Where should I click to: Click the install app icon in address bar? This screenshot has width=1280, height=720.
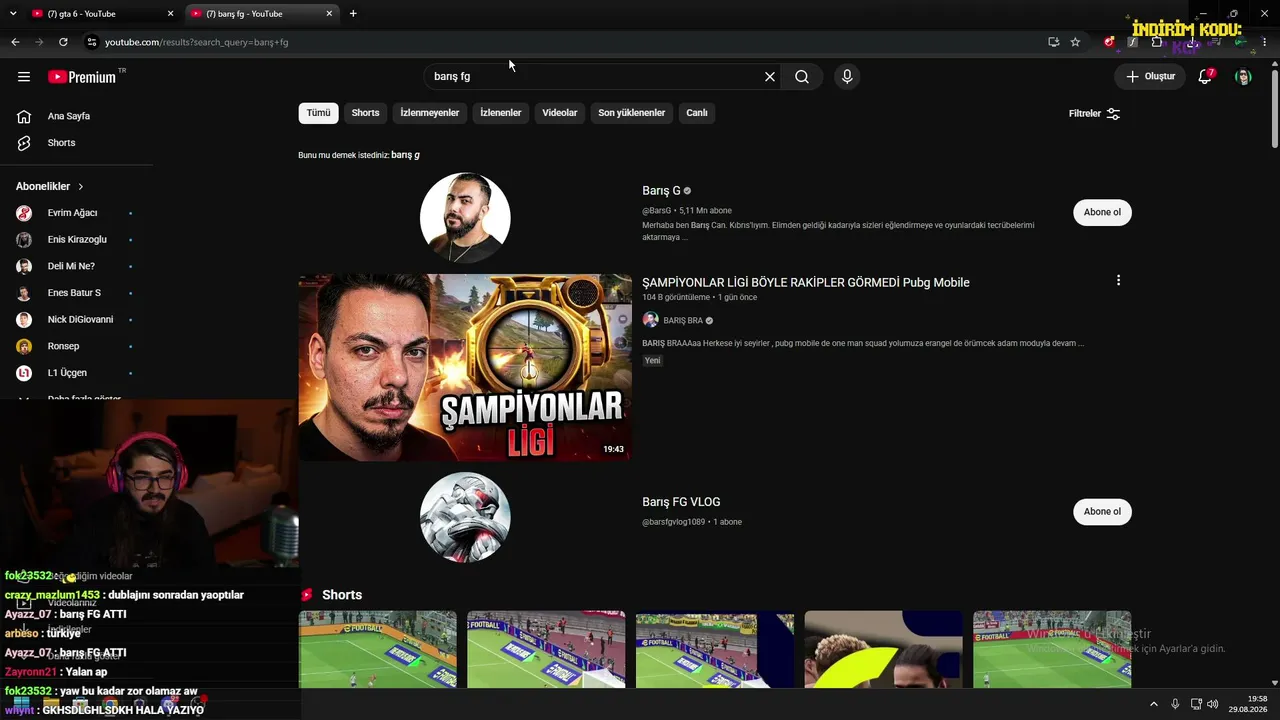click(1053, 42)
